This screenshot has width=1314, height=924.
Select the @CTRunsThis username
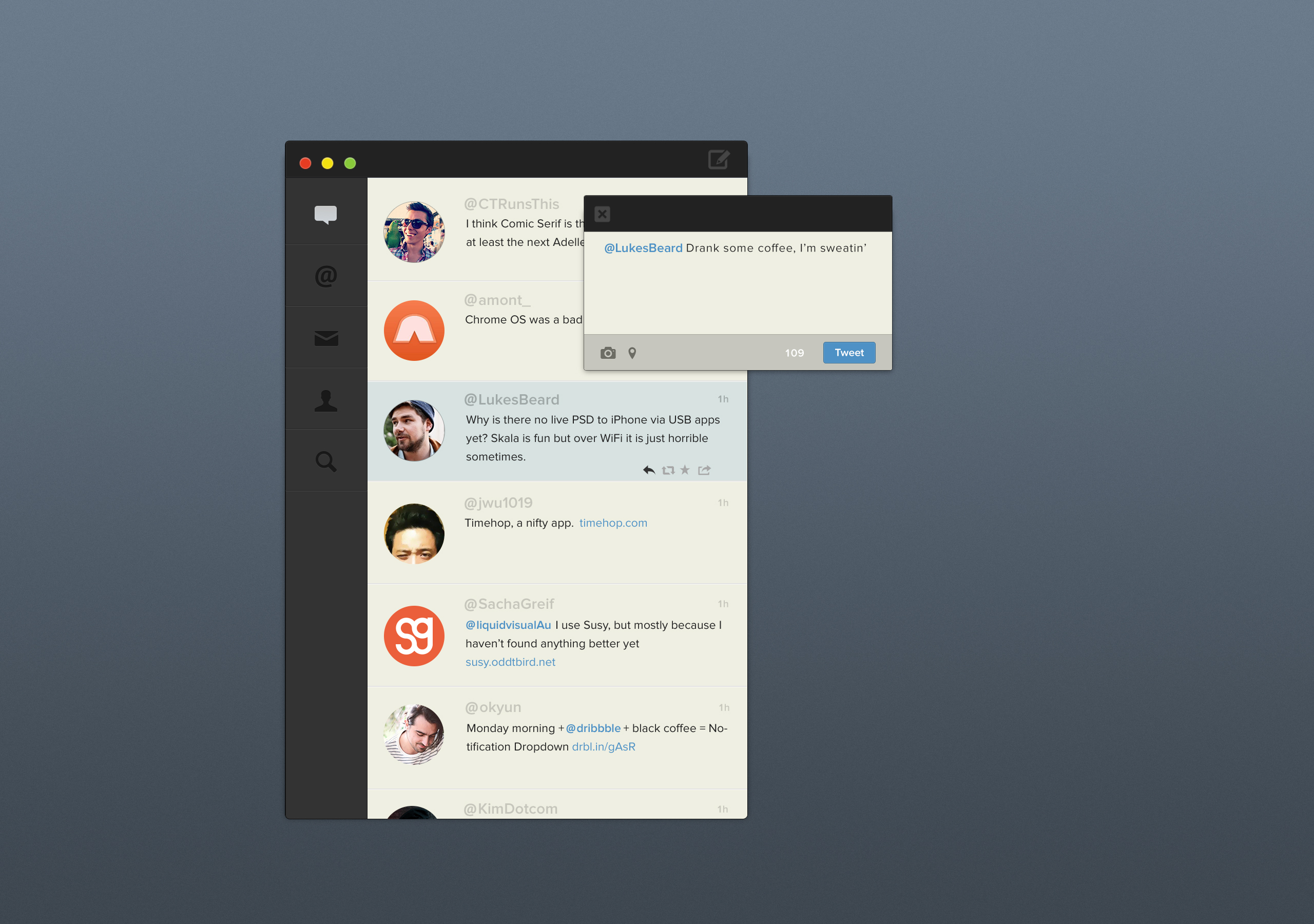point(511,204)
